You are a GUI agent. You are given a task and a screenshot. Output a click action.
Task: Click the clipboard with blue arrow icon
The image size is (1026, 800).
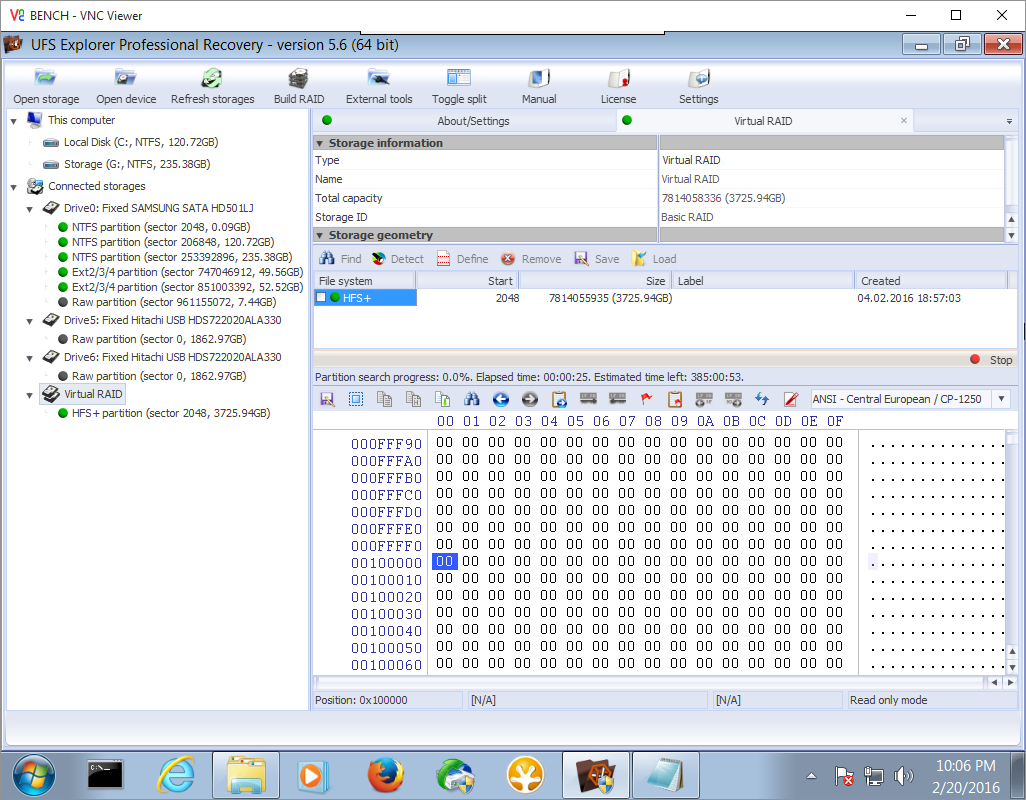pyautogui.click(x=559, y=399)
